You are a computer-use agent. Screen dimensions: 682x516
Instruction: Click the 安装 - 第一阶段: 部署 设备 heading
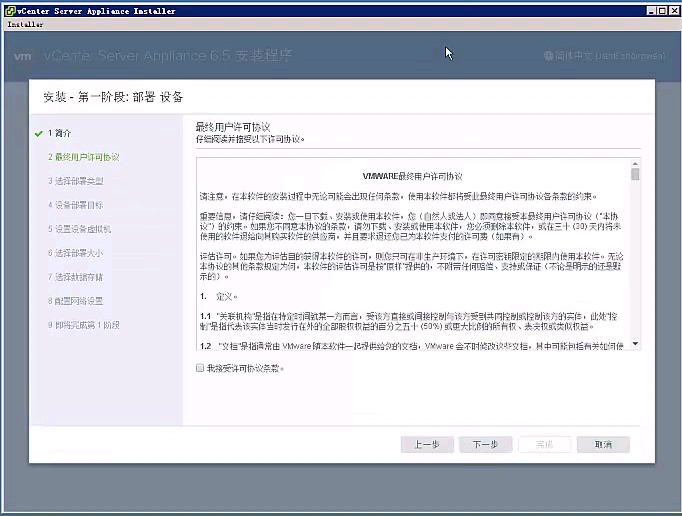(113, 97)
